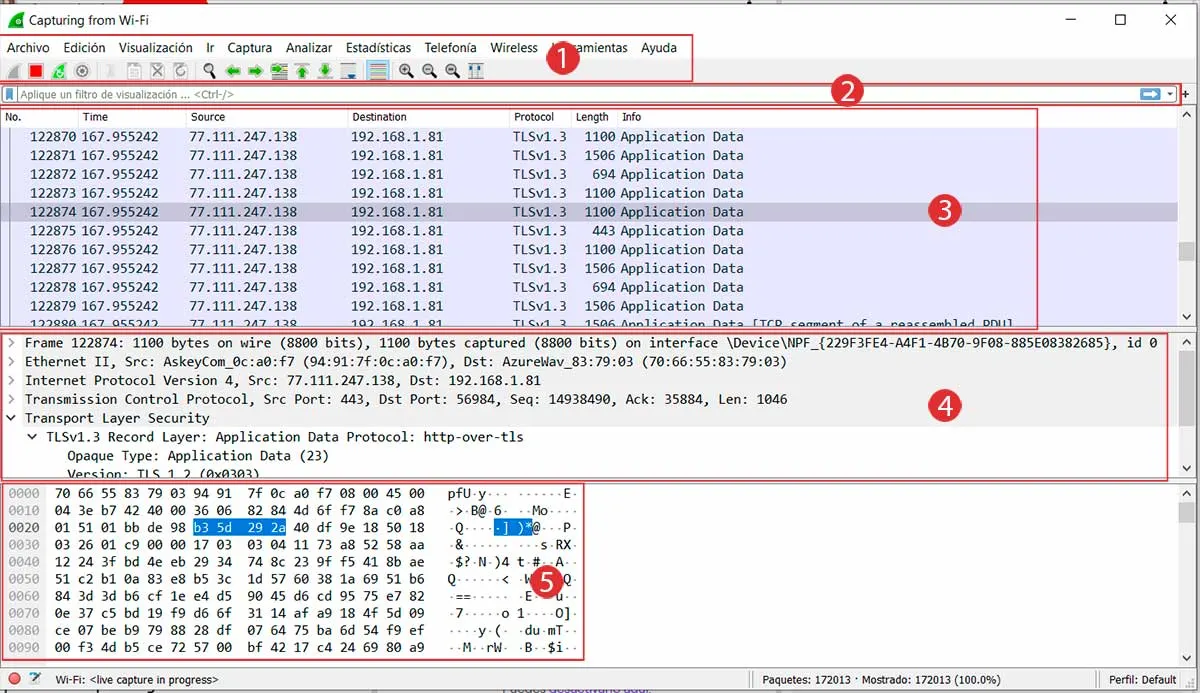This screenshot has width=1200, height=693.
Task: Sort packets by the No. column header
Action: pyautogui.click(x=39, y=117)
